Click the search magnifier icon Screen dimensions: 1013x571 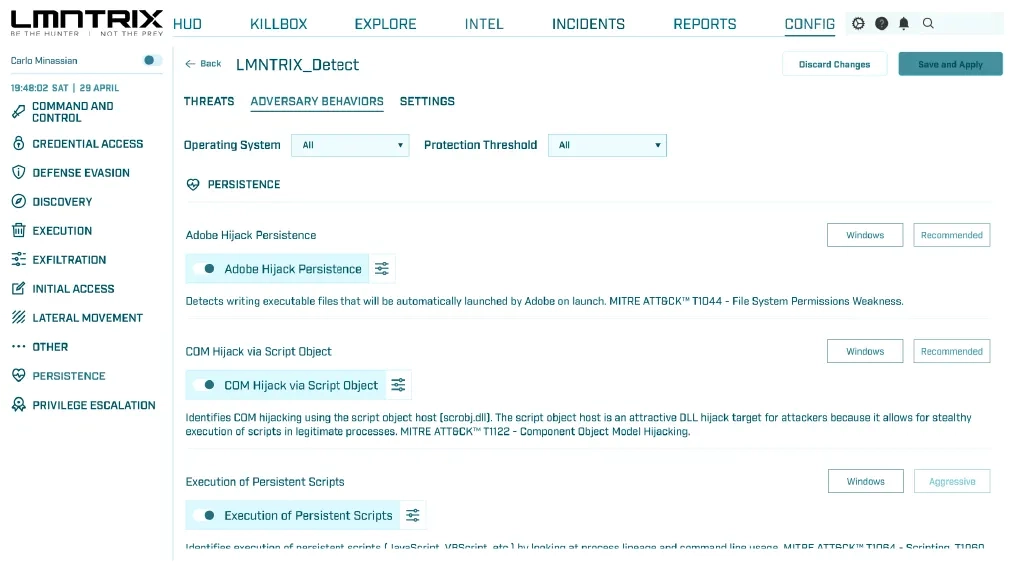pyautogui.click(x=928, y=23)
